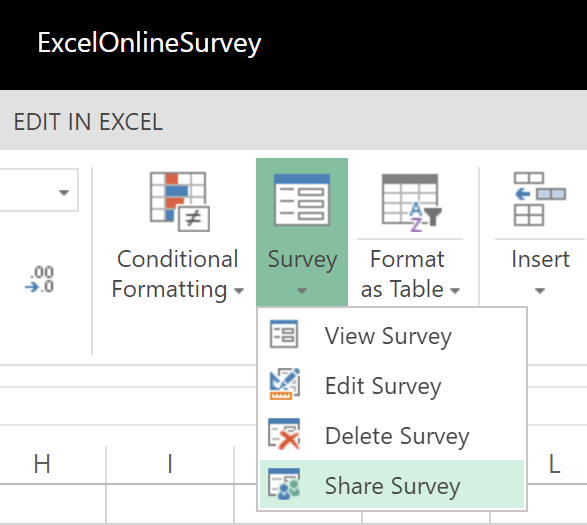Click the Edit Survey pencil icon
The height and width of the screenshot is (525, 587).
(285, 384)
